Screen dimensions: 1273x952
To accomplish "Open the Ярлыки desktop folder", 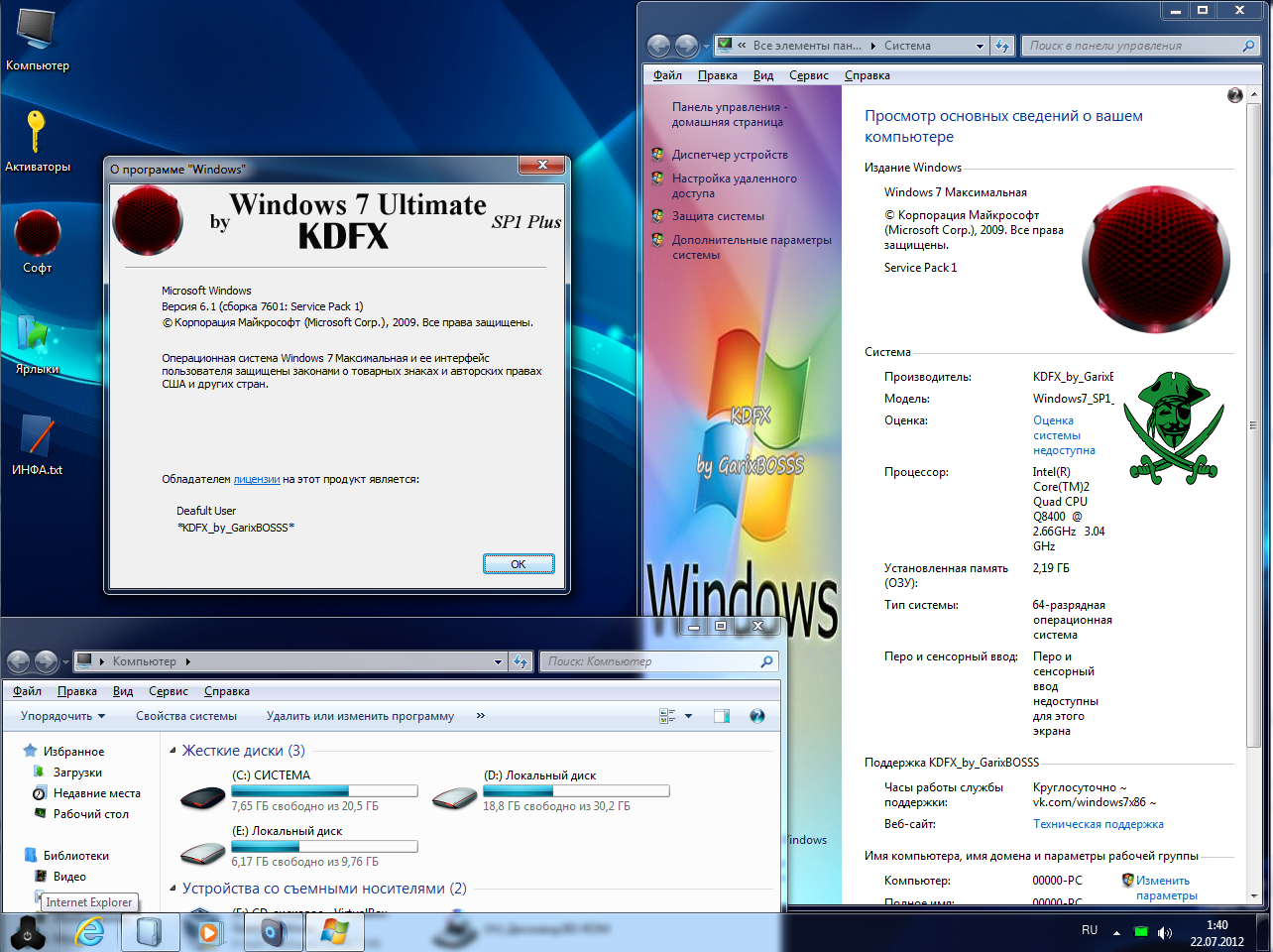I will (37, 343).
